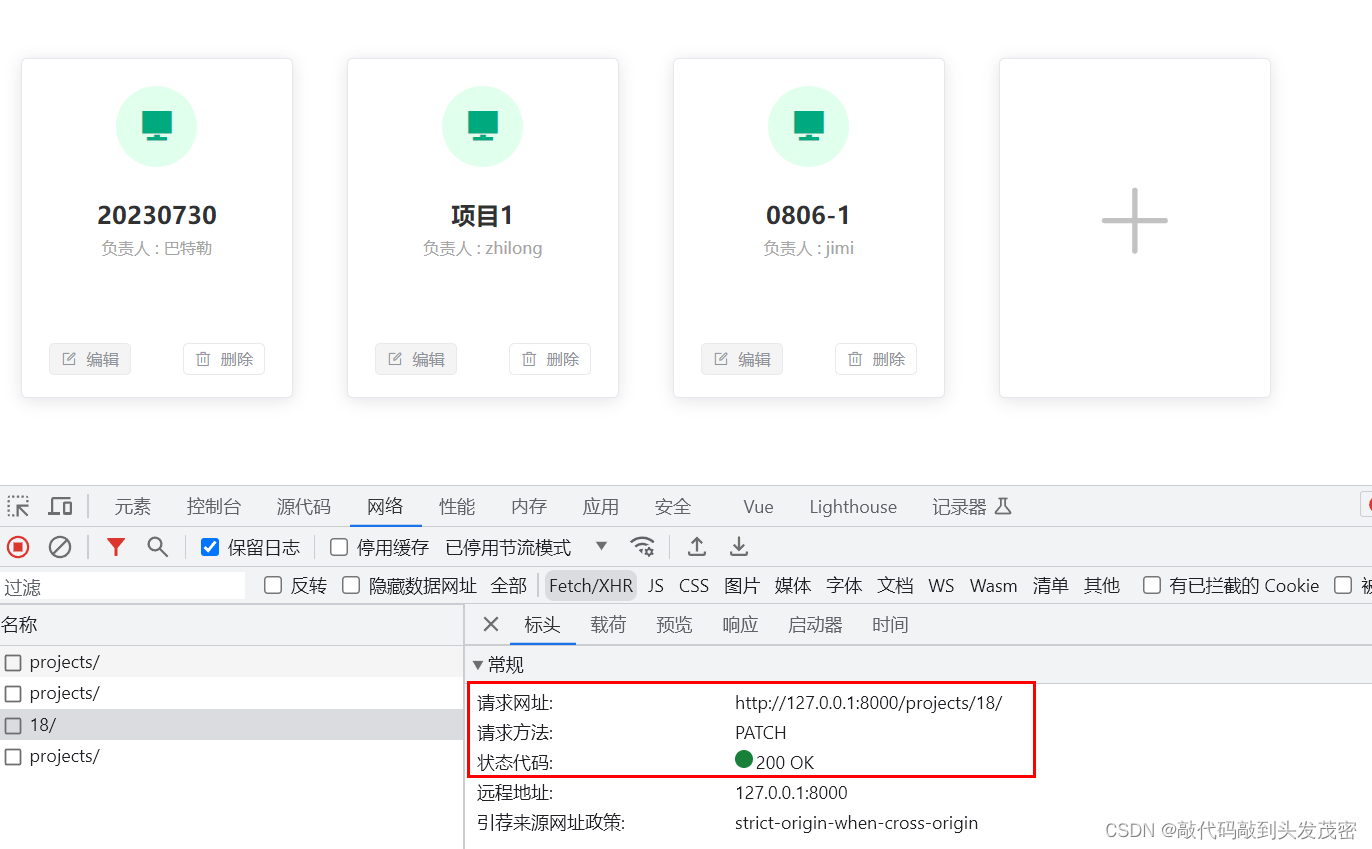Edit project 项目1
Screen dimensions: 1372x849
tap(416, 359)
